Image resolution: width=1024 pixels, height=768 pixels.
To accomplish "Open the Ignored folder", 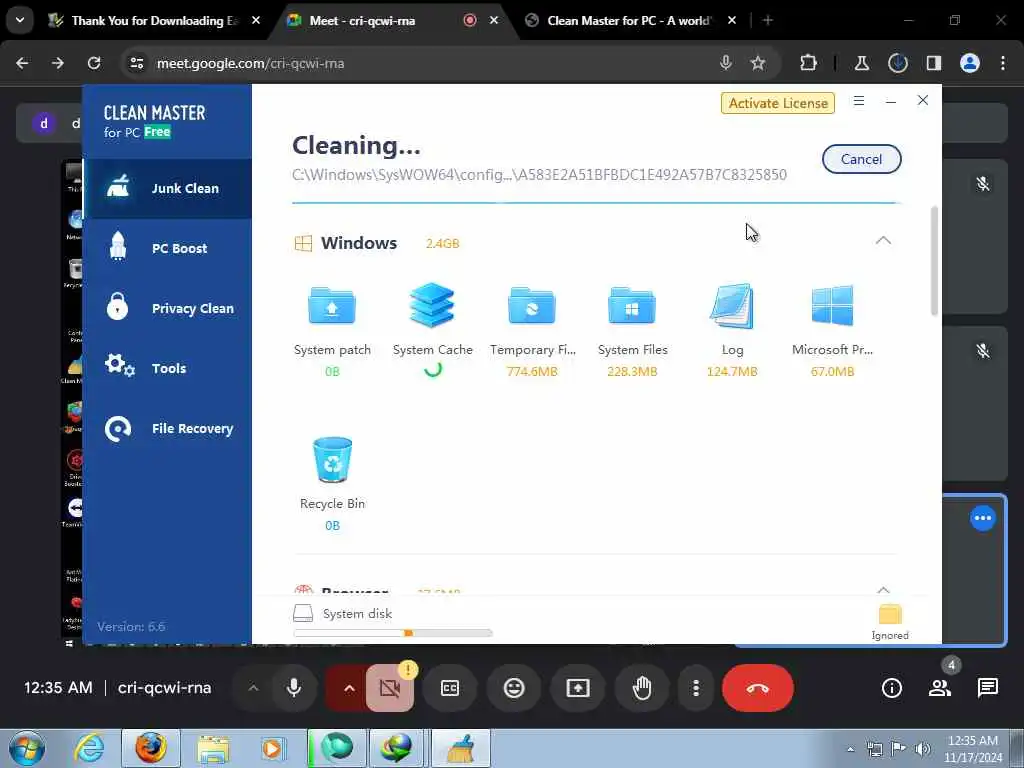I will (889, 622).
